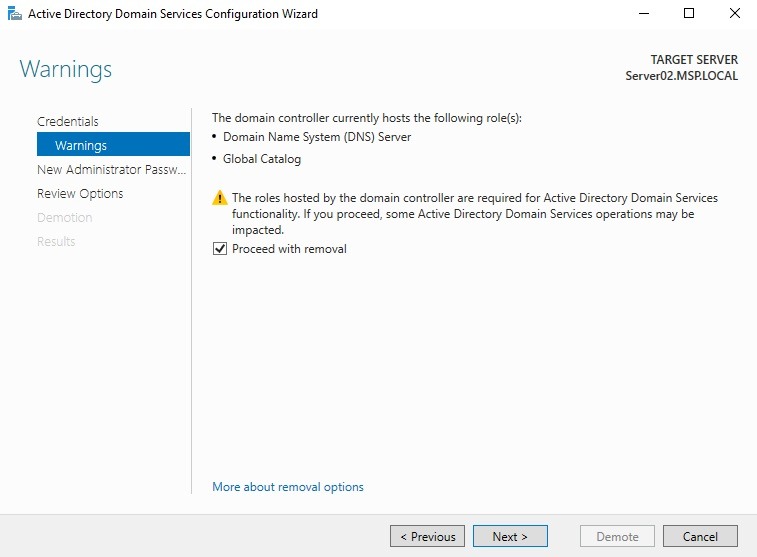The width and height of the screenshot is (757, 557).
Task: Click the disabled Demote button
Action: [617, 536]
